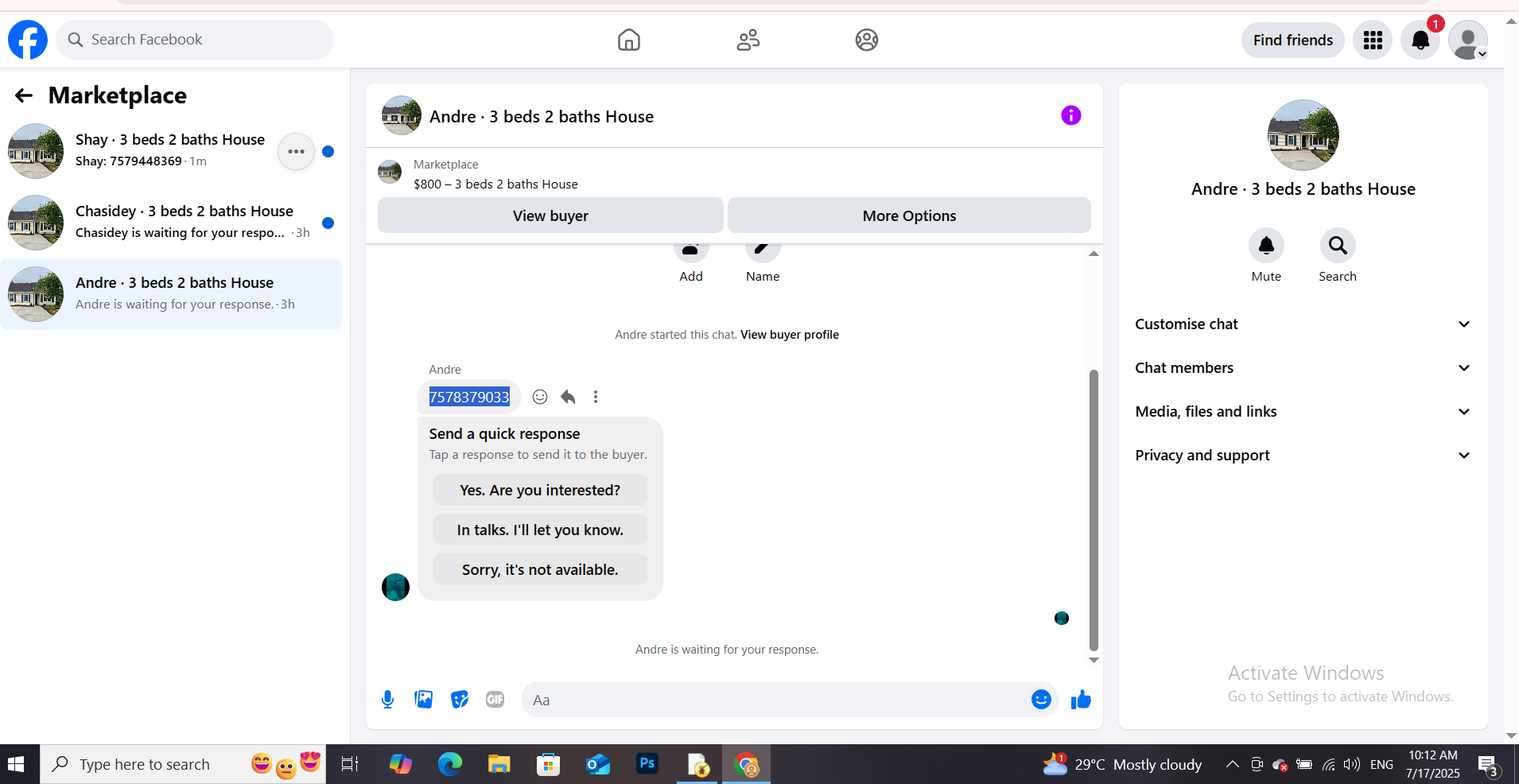Mute the Andre conversation

[1266, 246]
